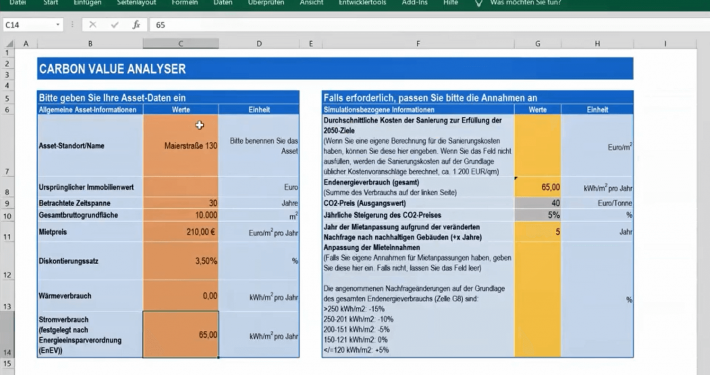
Task: Select the Diskontierungssatz value 3,50%
Action: pyautogui.click(x=181, y=261)
